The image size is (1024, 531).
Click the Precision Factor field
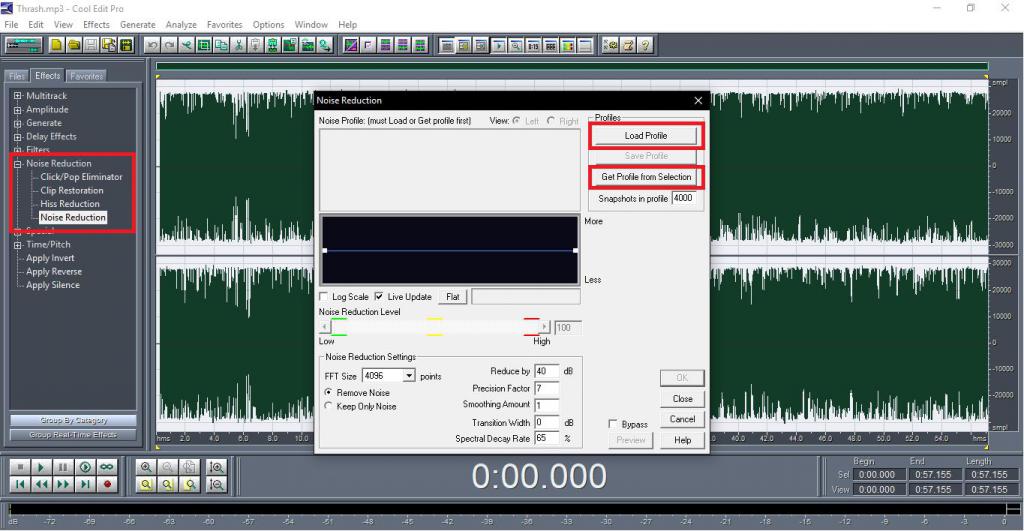point(547,388)
